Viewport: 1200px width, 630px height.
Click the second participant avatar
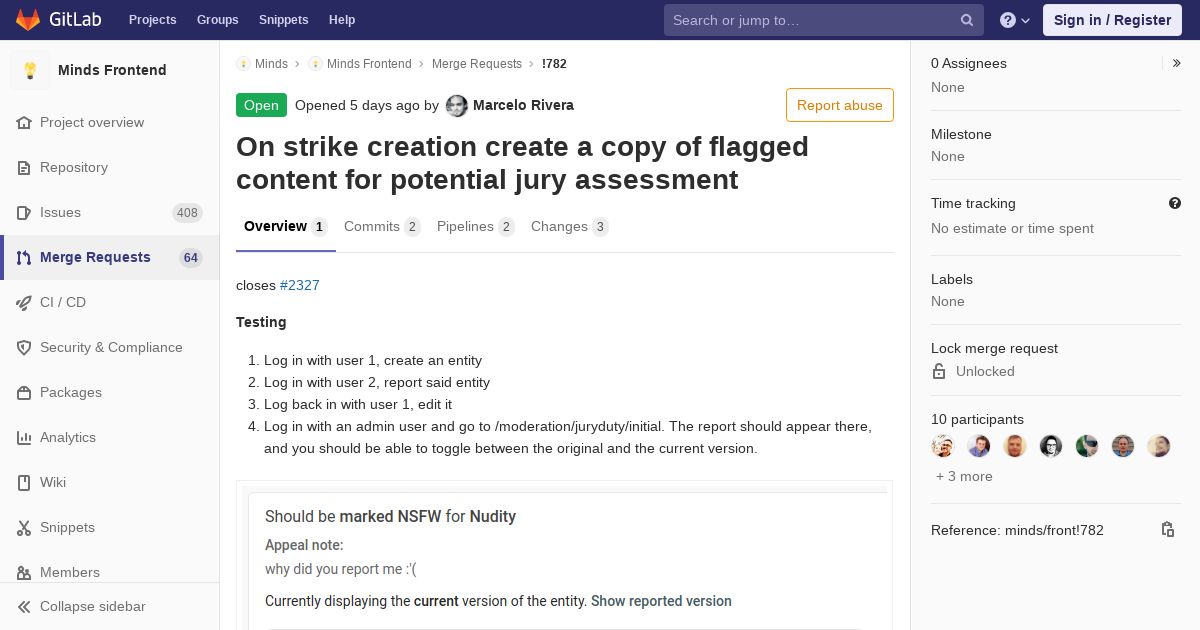click(x=979, y=446)
